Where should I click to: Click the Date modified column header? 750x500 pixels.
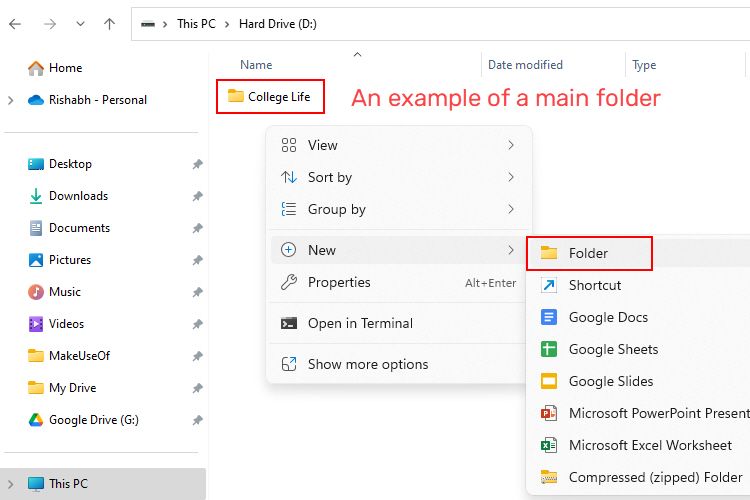525,65
